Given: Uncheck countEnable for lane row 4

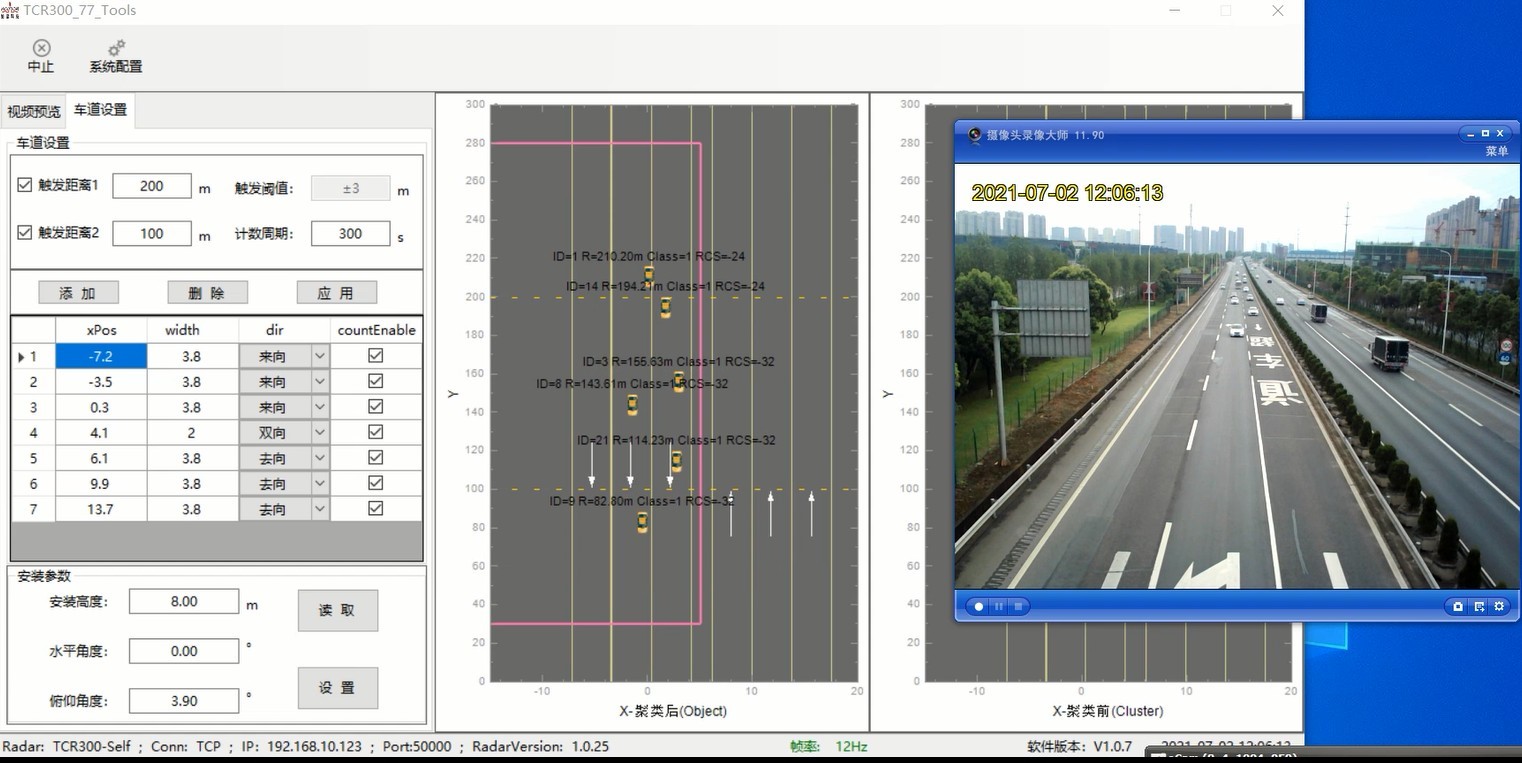Looking at the screenshot, I should pos(376,432).
